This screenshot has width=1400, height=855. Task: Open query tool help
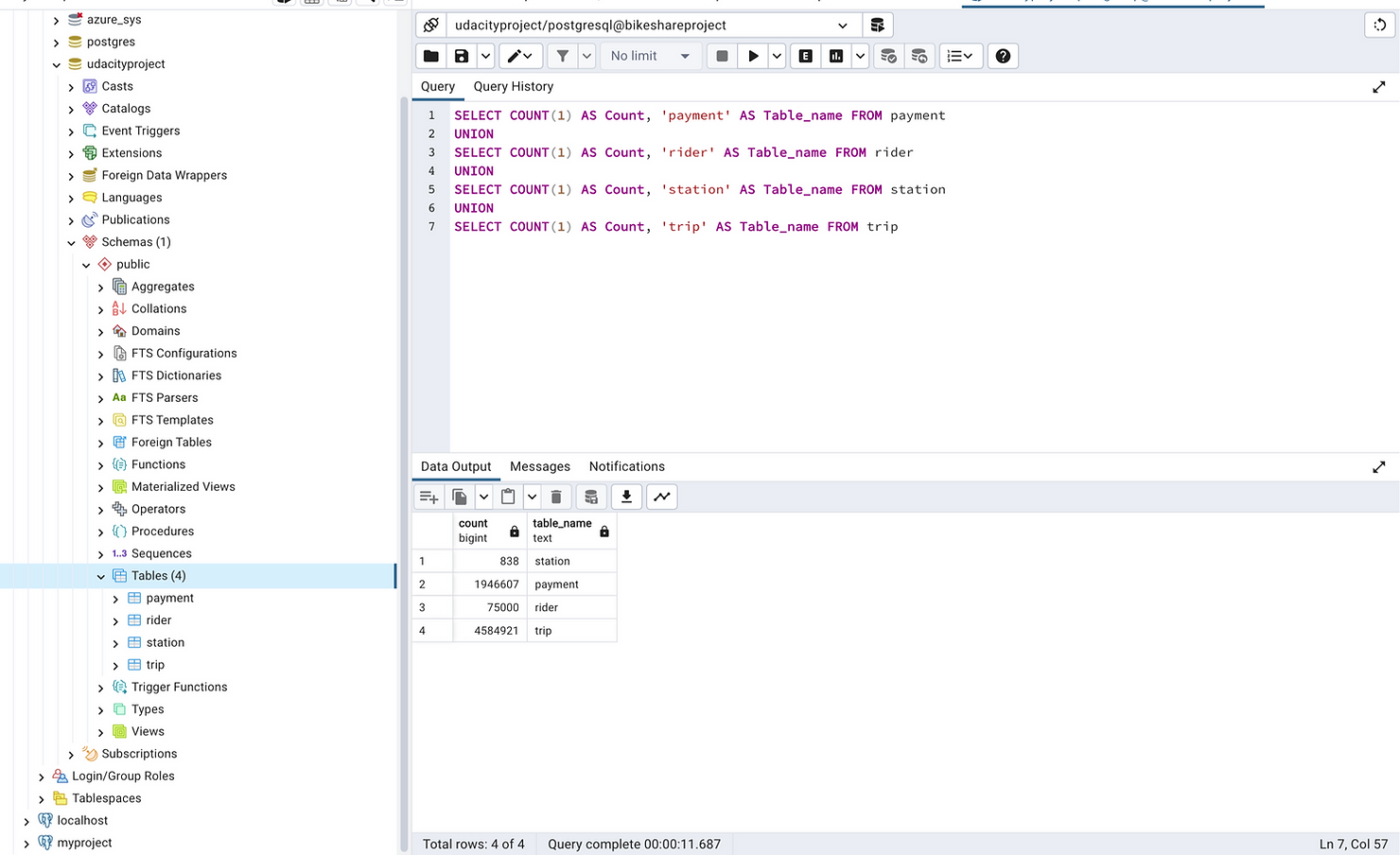[1003, 56]
